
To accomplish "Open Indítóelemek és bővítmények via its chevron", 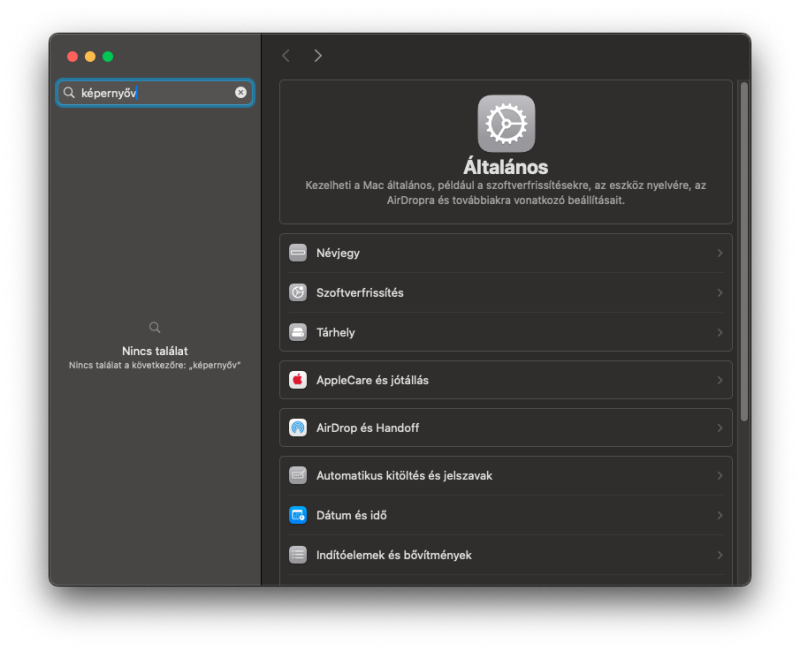I will [720, 555].
